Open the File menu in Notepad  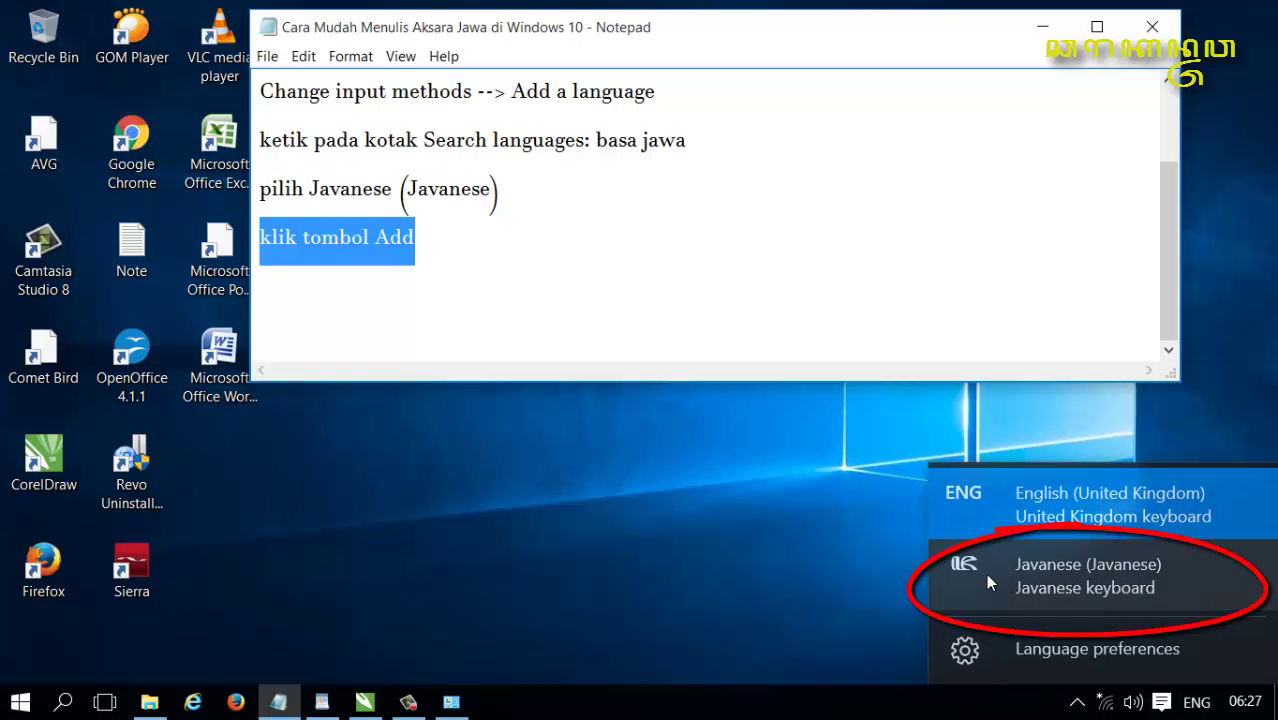point(266,56)
